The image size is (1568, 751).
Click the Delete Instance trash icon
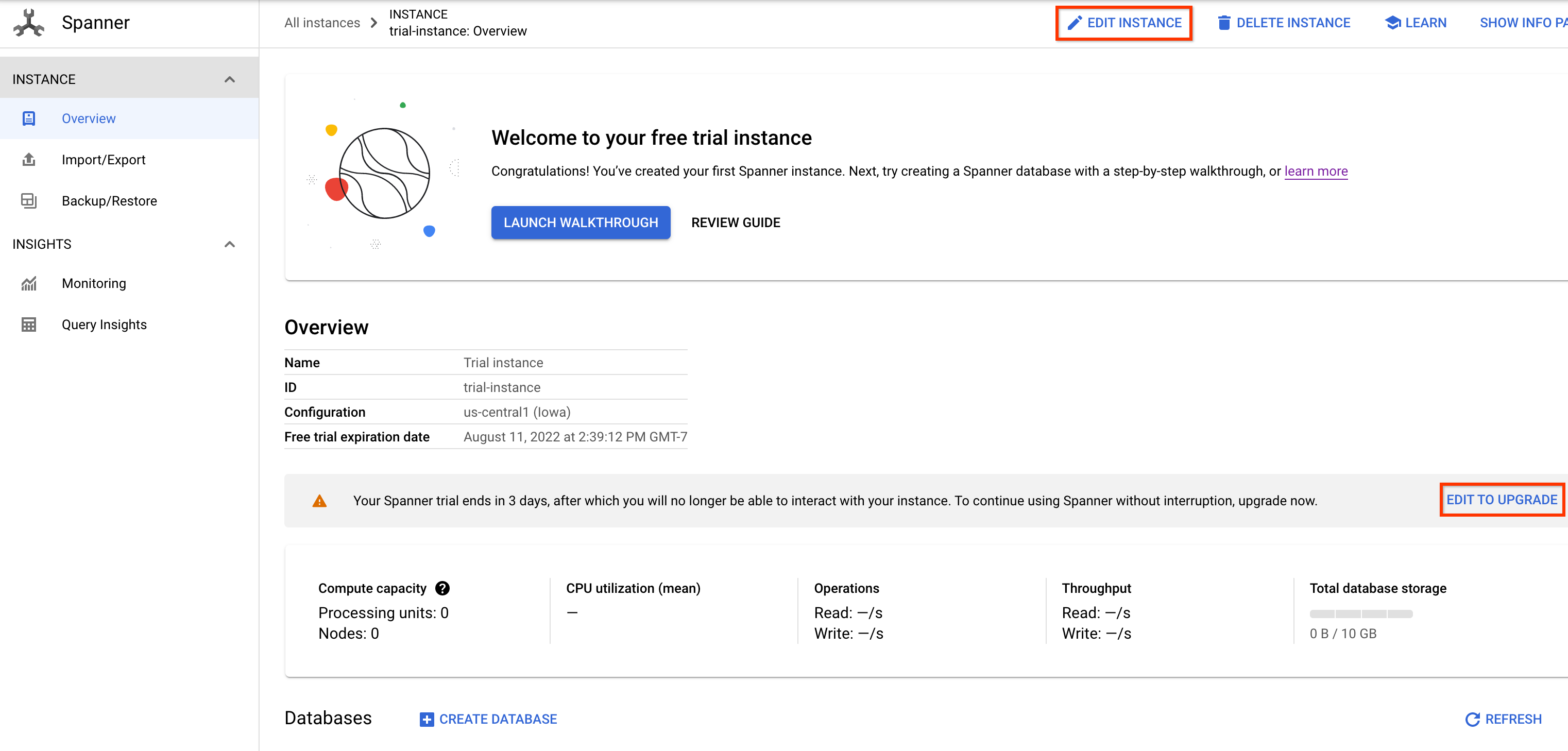click(1223, 22)
